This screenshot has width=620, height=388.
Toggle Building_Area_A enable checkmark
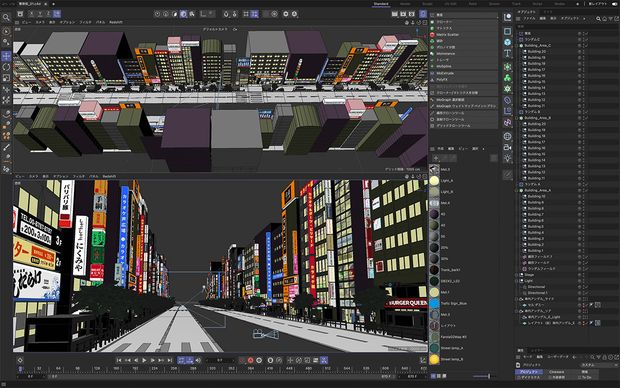tap(586, 190)
